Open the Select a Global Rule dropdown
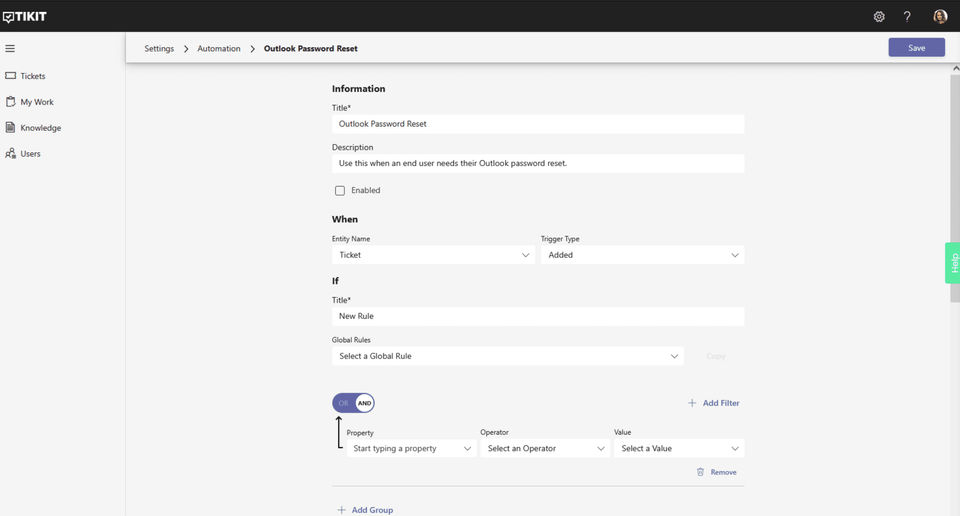The height and width of the screenshot is (516, 960). click(508, 356)
